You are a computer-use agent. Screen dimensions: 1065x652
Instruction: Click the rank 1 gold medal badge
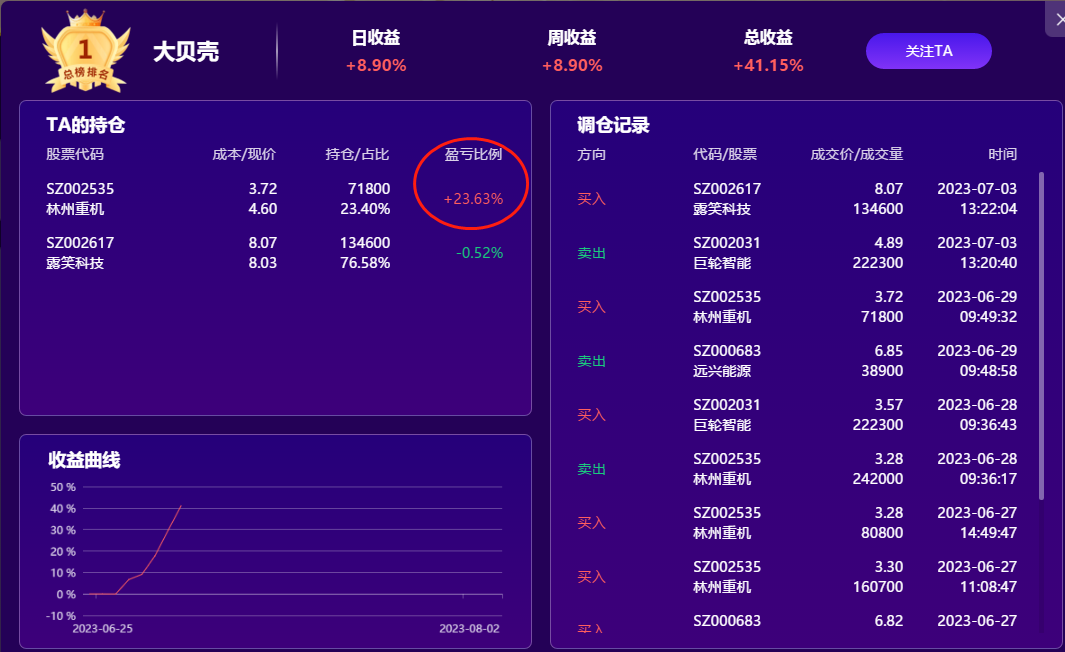(86, 52)
